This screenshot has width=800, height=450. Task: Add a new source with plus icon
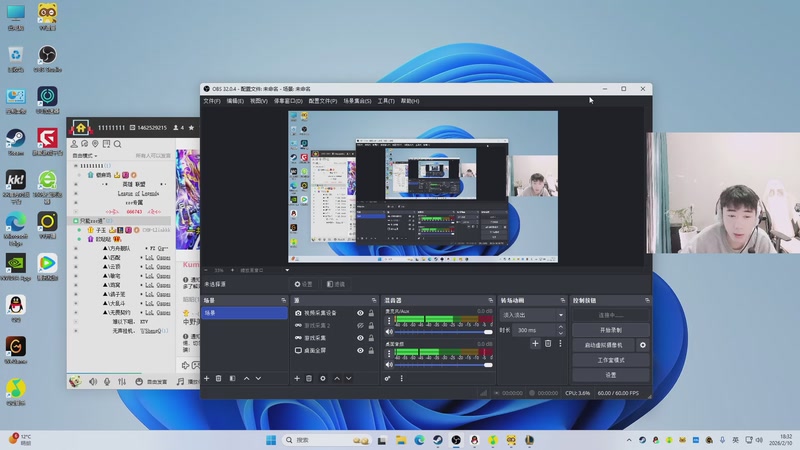296,378
